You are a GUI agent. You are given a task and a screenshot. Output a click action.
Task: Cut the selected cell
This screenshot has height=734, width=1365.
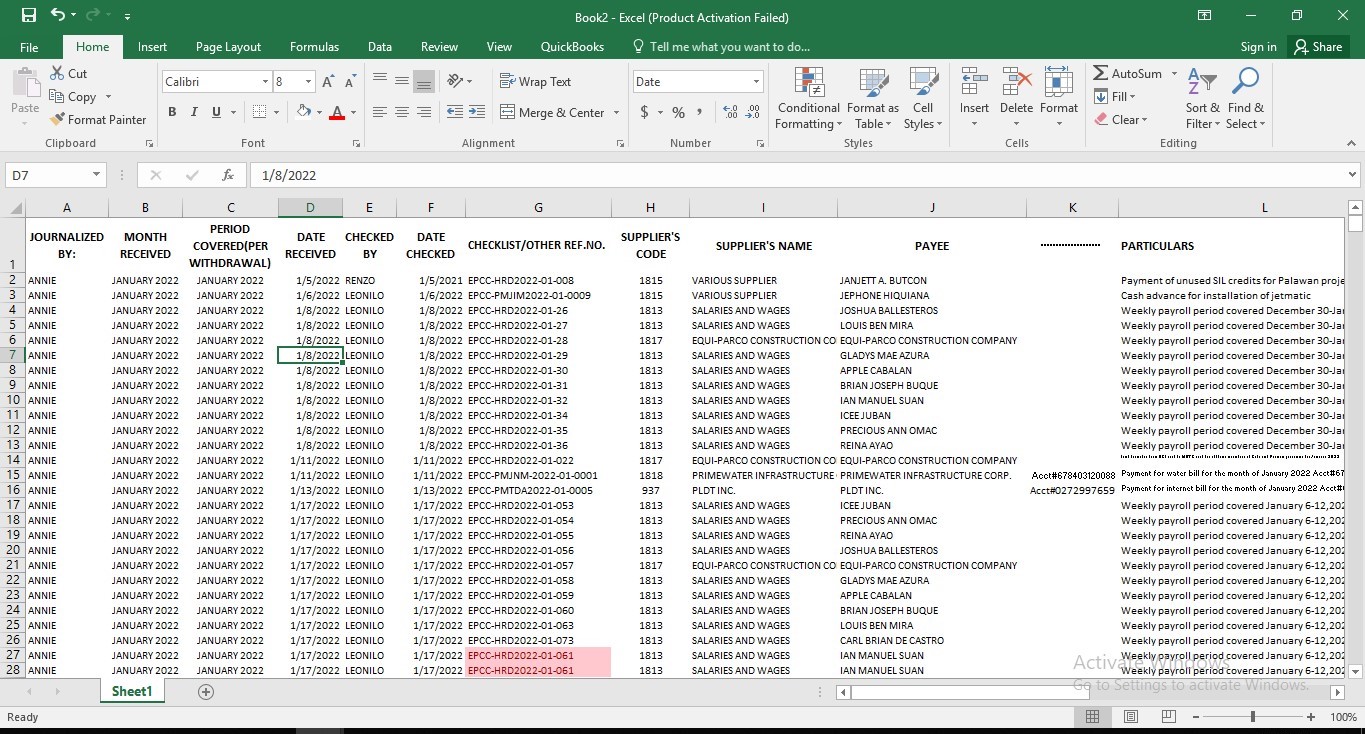pyautogui.click(x=68, y=74)
